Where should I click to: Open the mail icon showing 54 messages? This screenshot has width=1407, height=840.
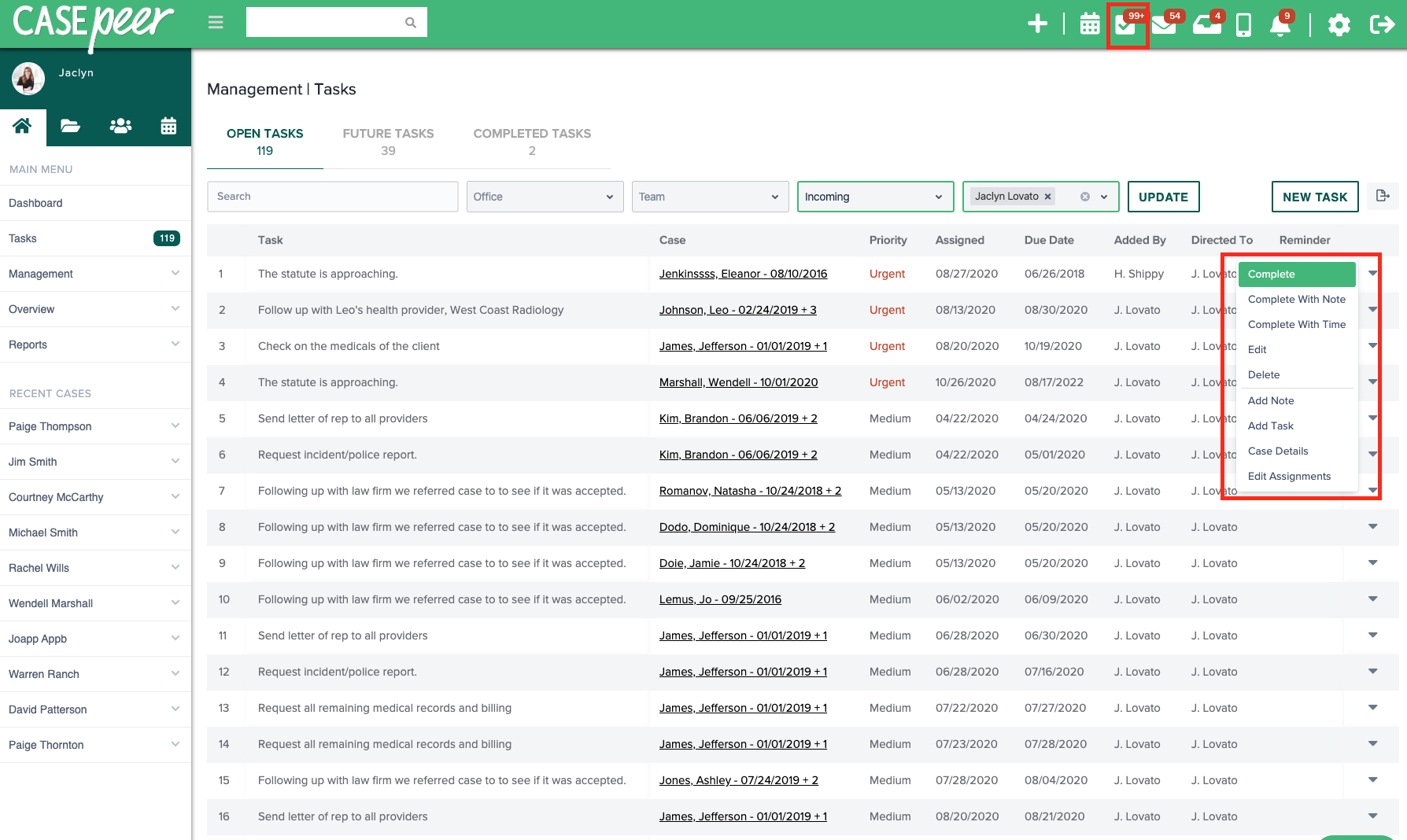point(1165,25)
